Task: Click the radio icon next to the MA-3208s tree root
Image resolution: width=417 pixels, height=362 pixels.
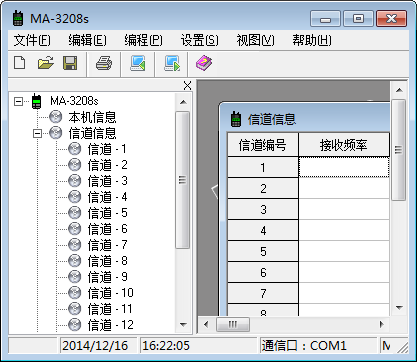Action: coord(36,101)
